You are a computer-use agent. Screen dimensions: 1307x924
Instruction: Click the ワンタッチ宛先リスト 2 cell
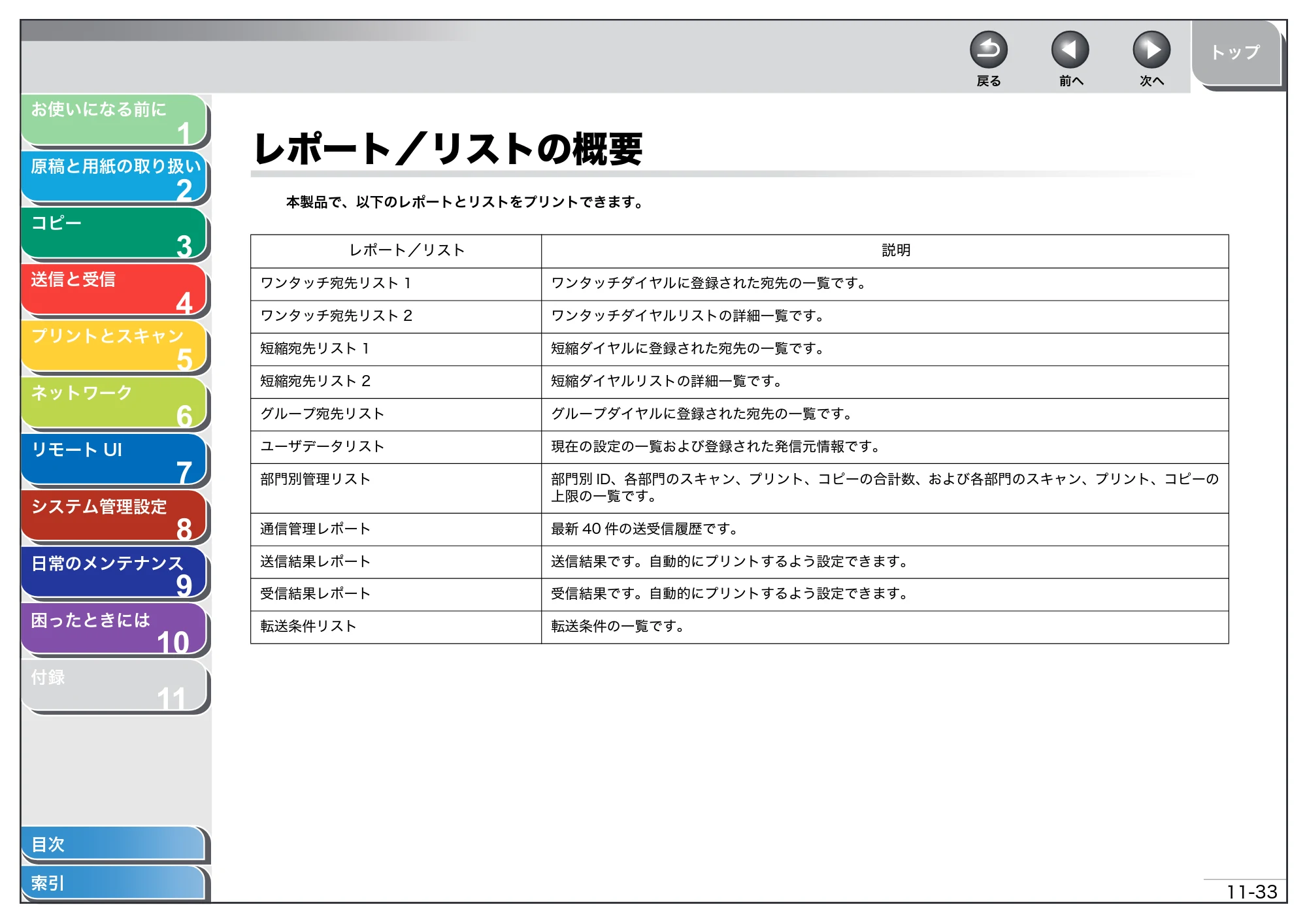(x=396, y=317)
